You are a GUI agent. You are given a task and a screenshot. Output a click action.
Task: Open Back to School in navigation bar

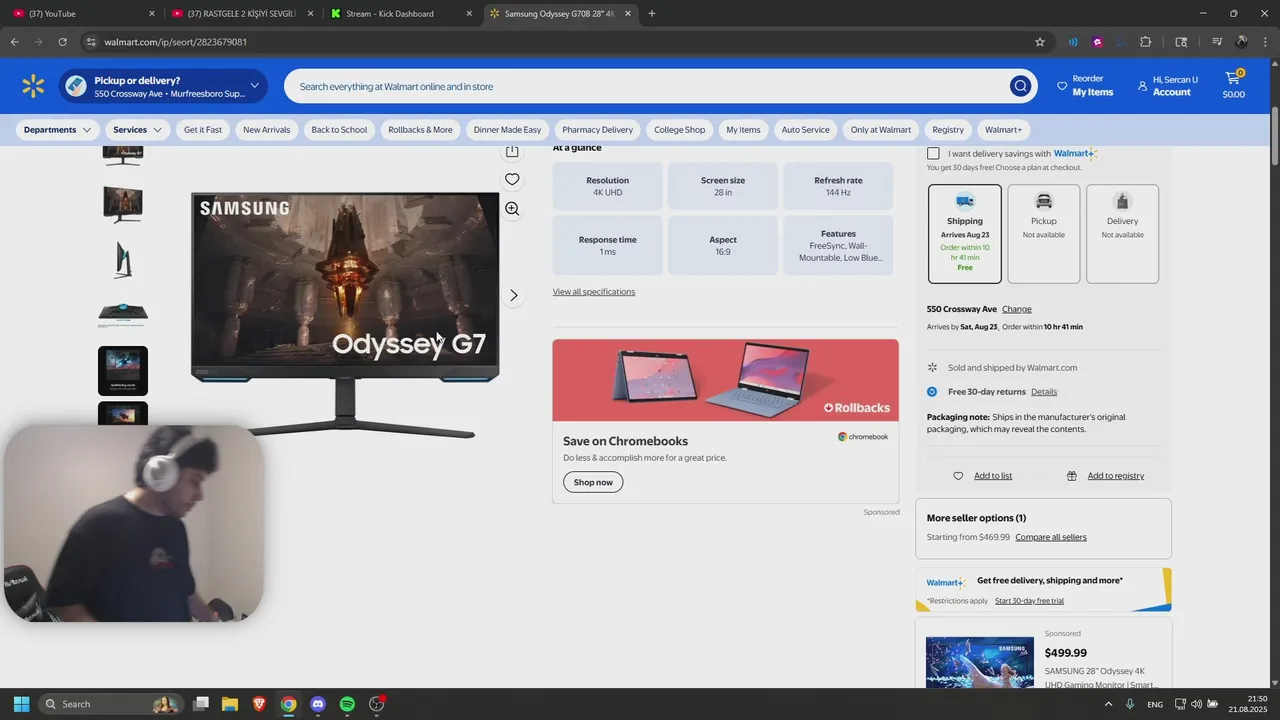[339, 130]
